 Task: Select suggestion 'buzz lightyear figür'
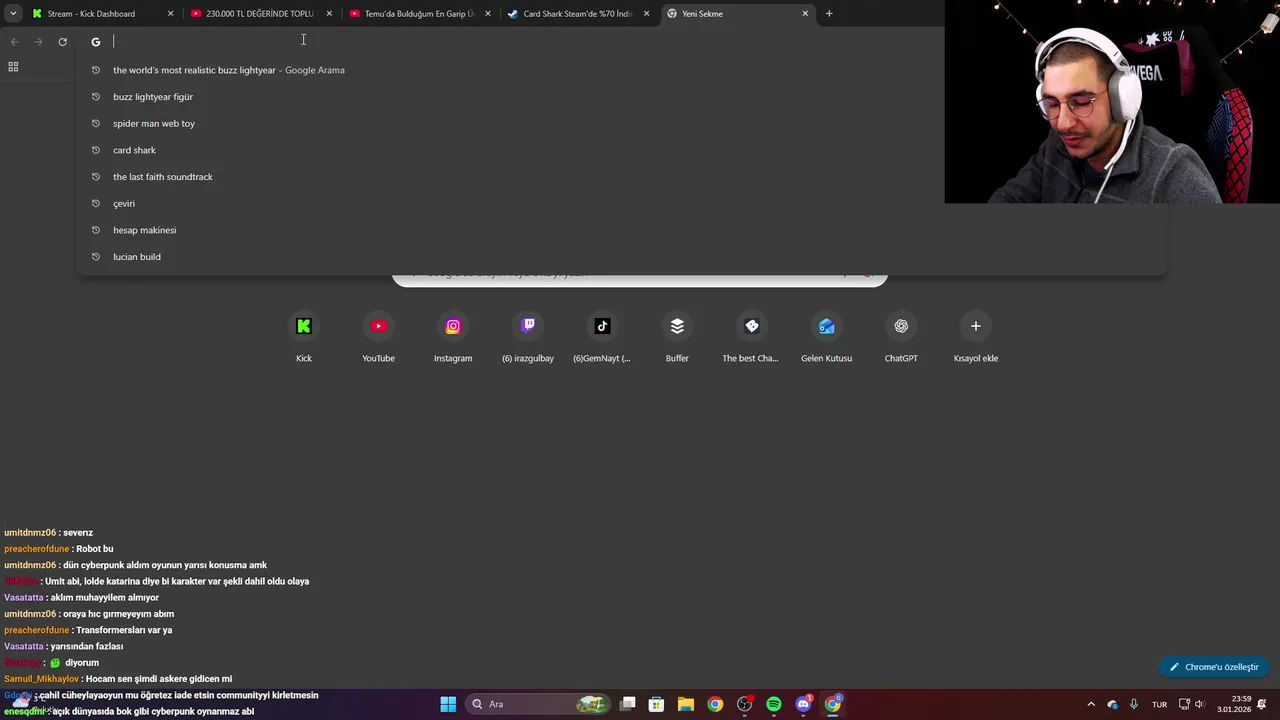coord(620,97)
